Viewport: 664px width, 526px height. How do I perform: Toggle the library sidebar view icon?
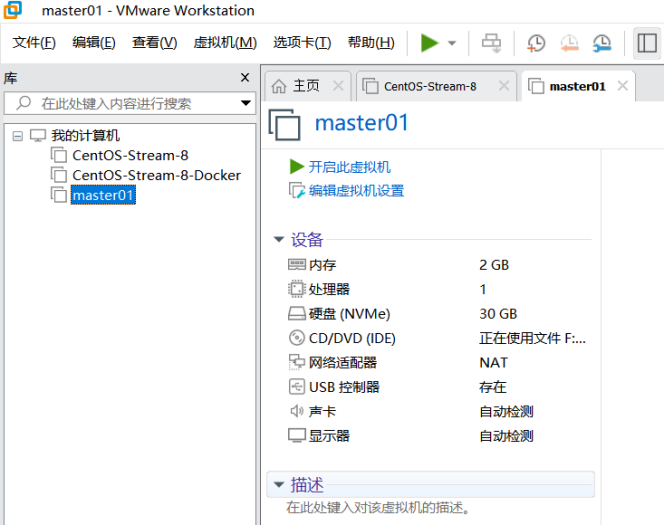point(647,43)
